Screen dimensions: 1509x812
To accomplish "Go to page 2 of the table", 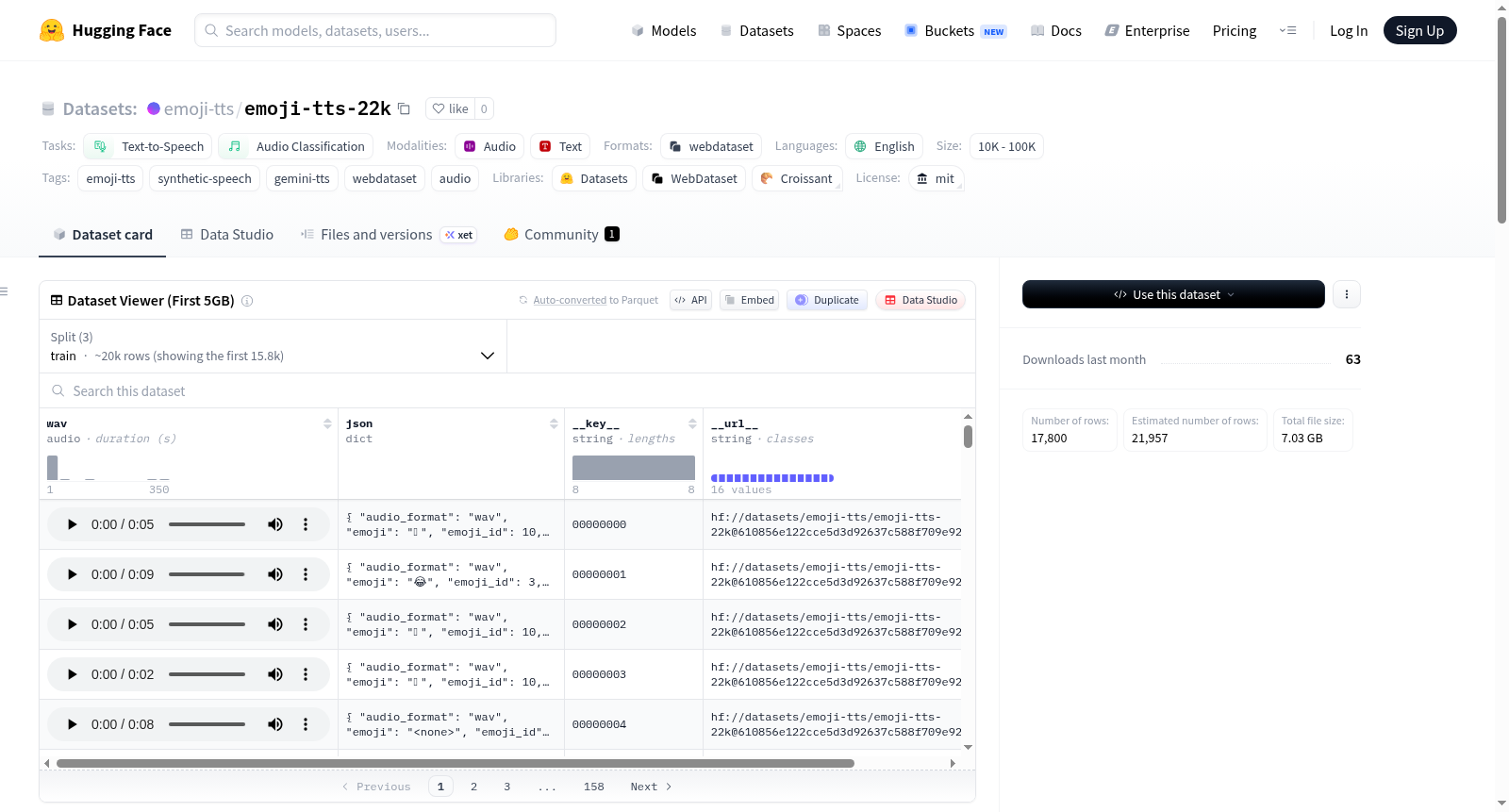I will click(x=473, y=787).
